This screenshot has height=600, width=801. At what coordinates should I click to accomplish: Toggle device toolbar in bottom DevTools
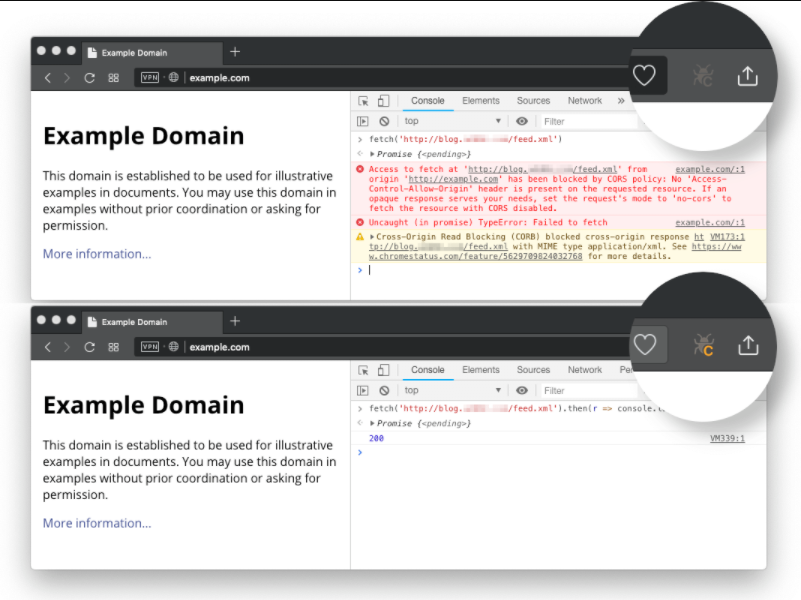[383, 370]
